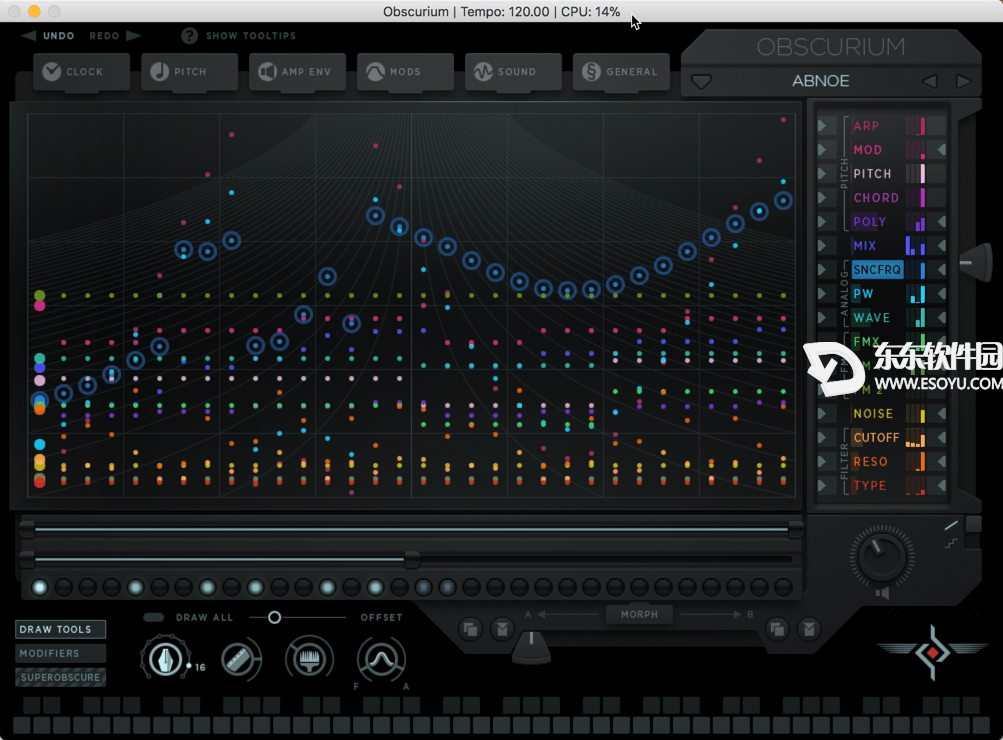Image resolution: width=1003 pixels, height=740 pixels.
Task: Go to the next preset
Action: click(963, 81)
